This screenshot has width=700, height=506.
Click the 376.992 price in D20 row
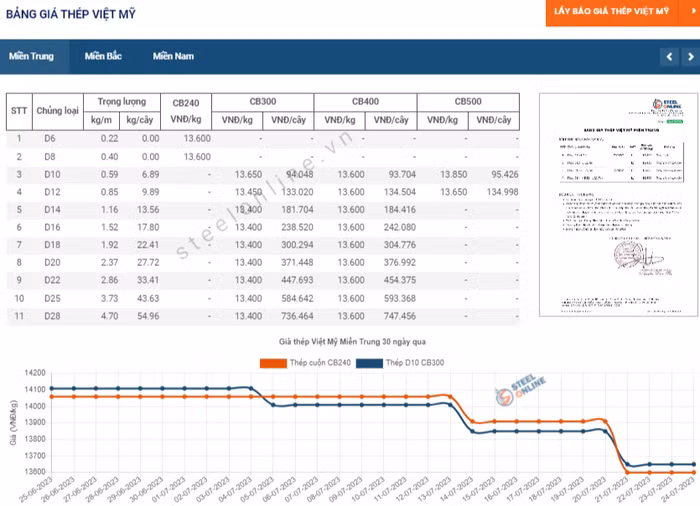click(x=400, y=263)
